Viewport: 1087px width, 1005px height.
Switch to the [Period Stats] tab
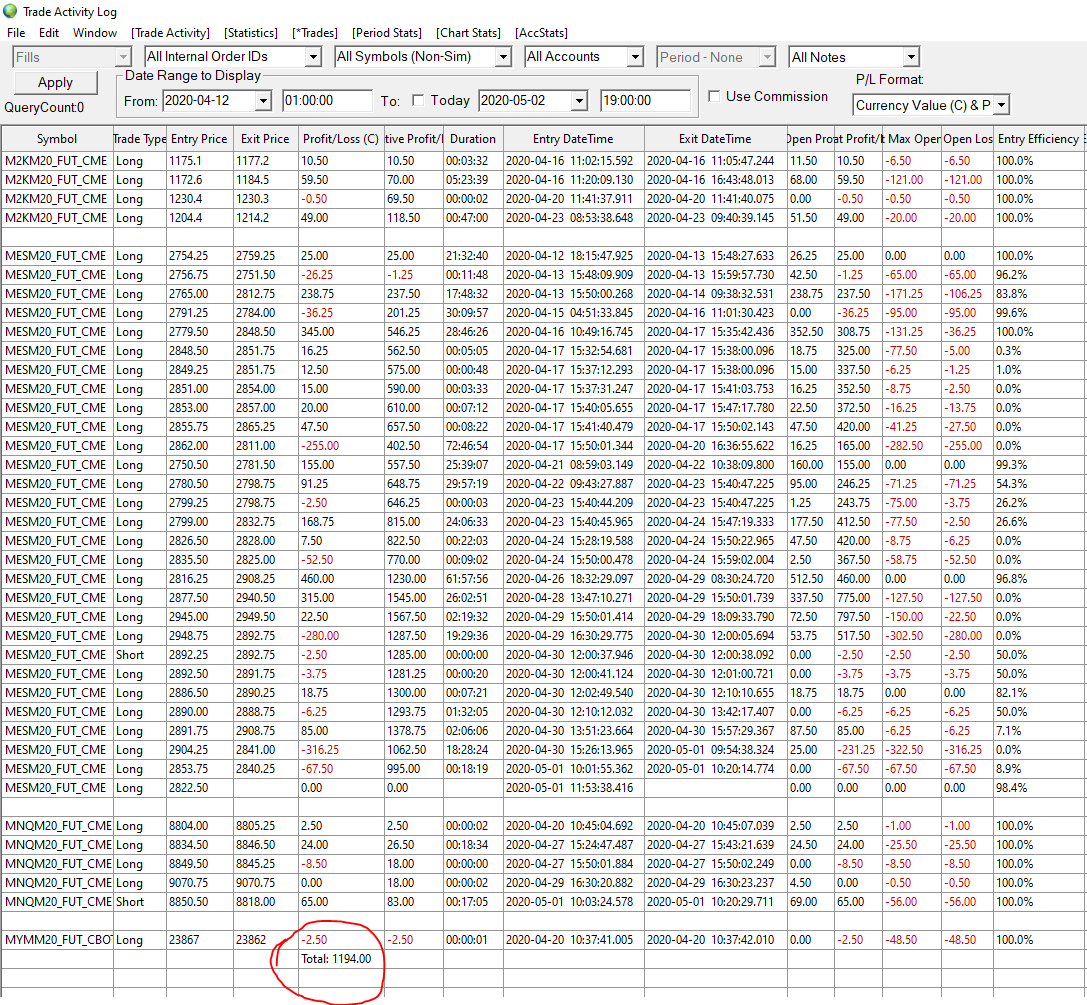pos(387,33)
